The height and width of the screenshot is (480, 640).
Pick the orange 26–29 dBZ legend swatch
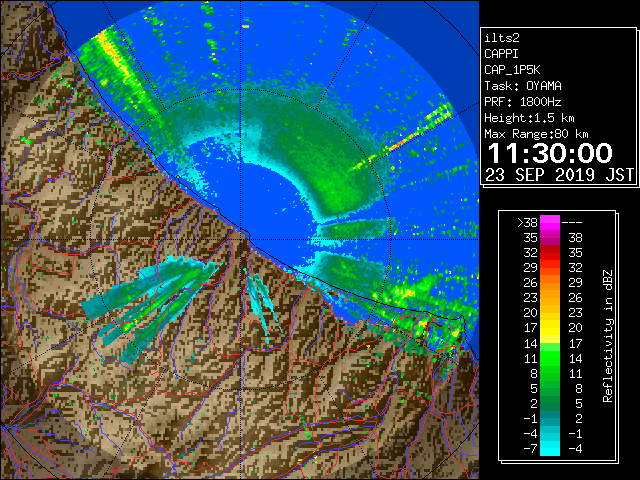click(x=550, y=283)
